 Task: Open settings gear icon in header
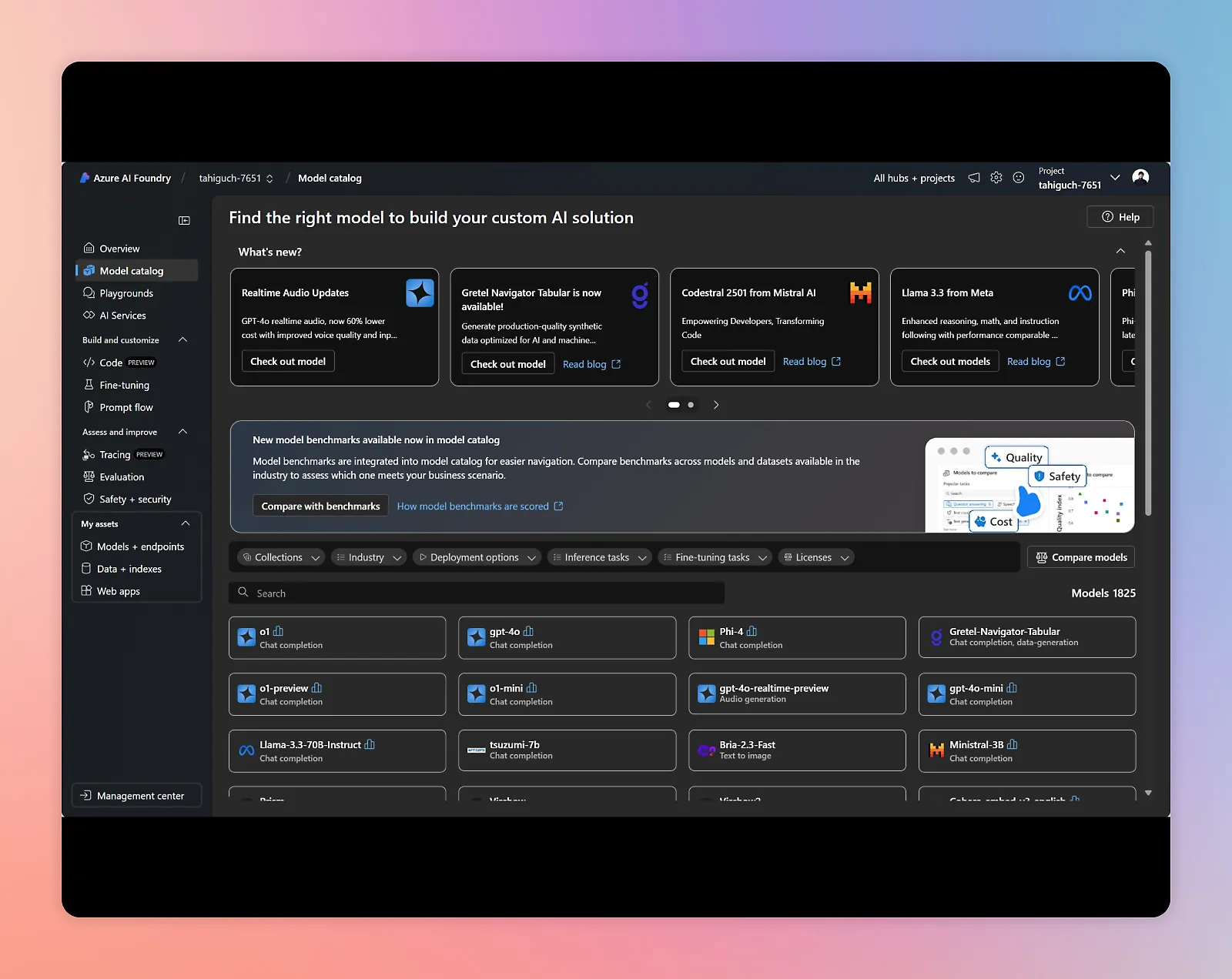point(996,178)
